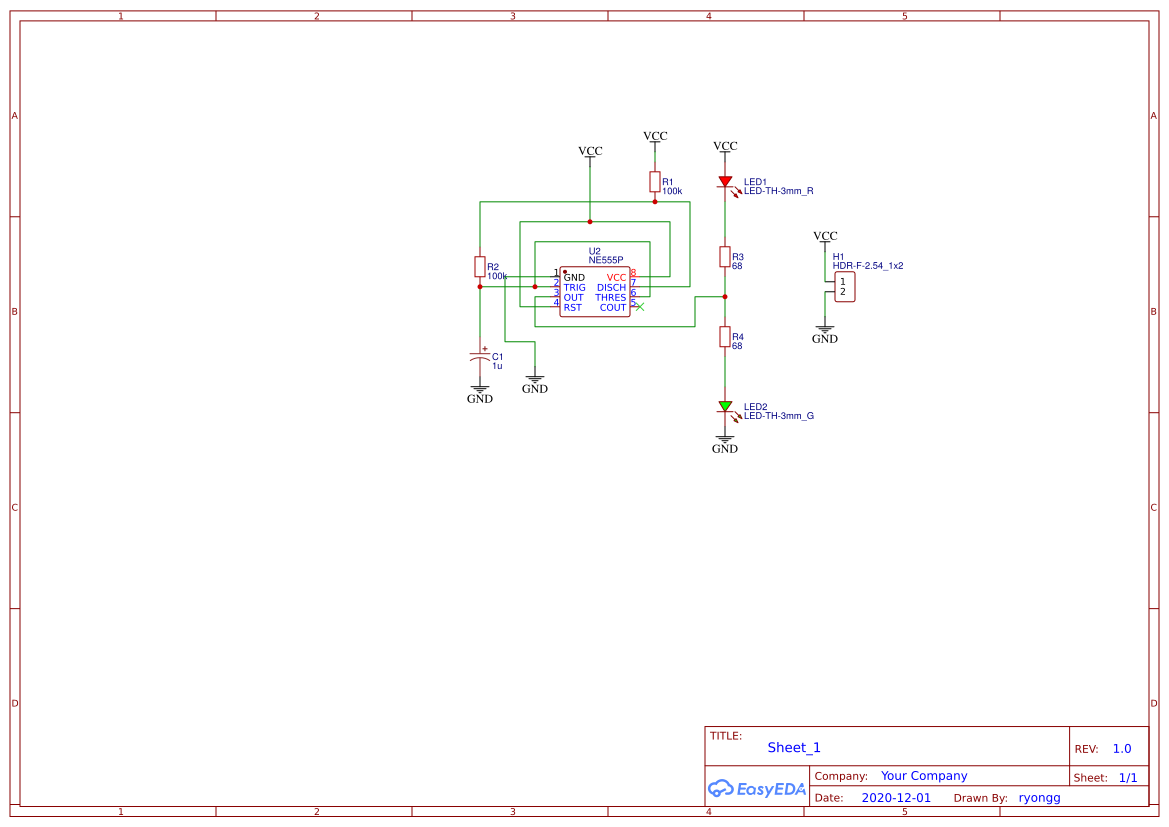Select the GND pin label inside NE555P
Screen dimensions: 1169x827
574,277
